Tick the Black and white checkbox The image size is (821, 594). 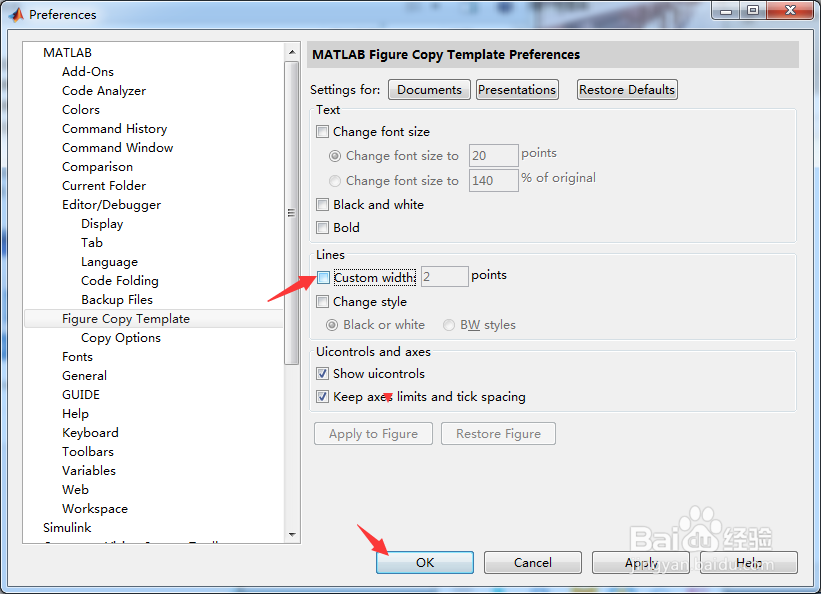(x=323, y=204)
